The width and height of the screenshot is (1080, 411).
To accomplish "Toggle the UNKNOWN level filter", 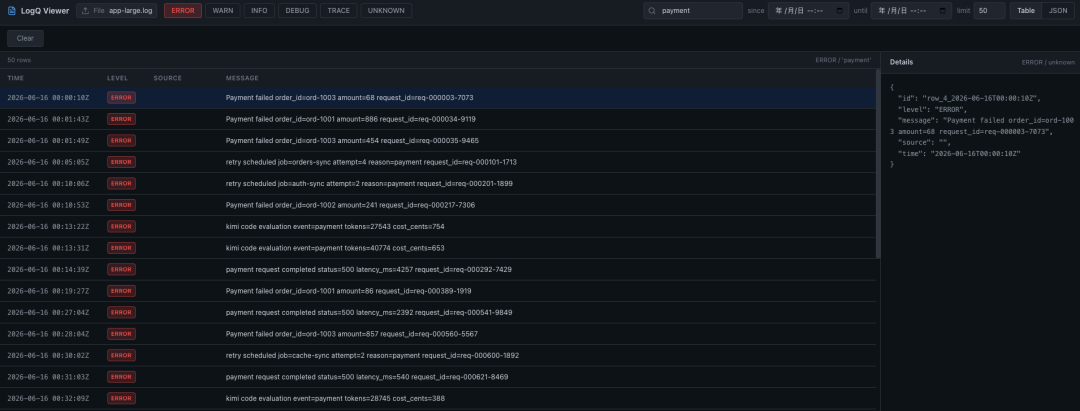I will [386, 11].
